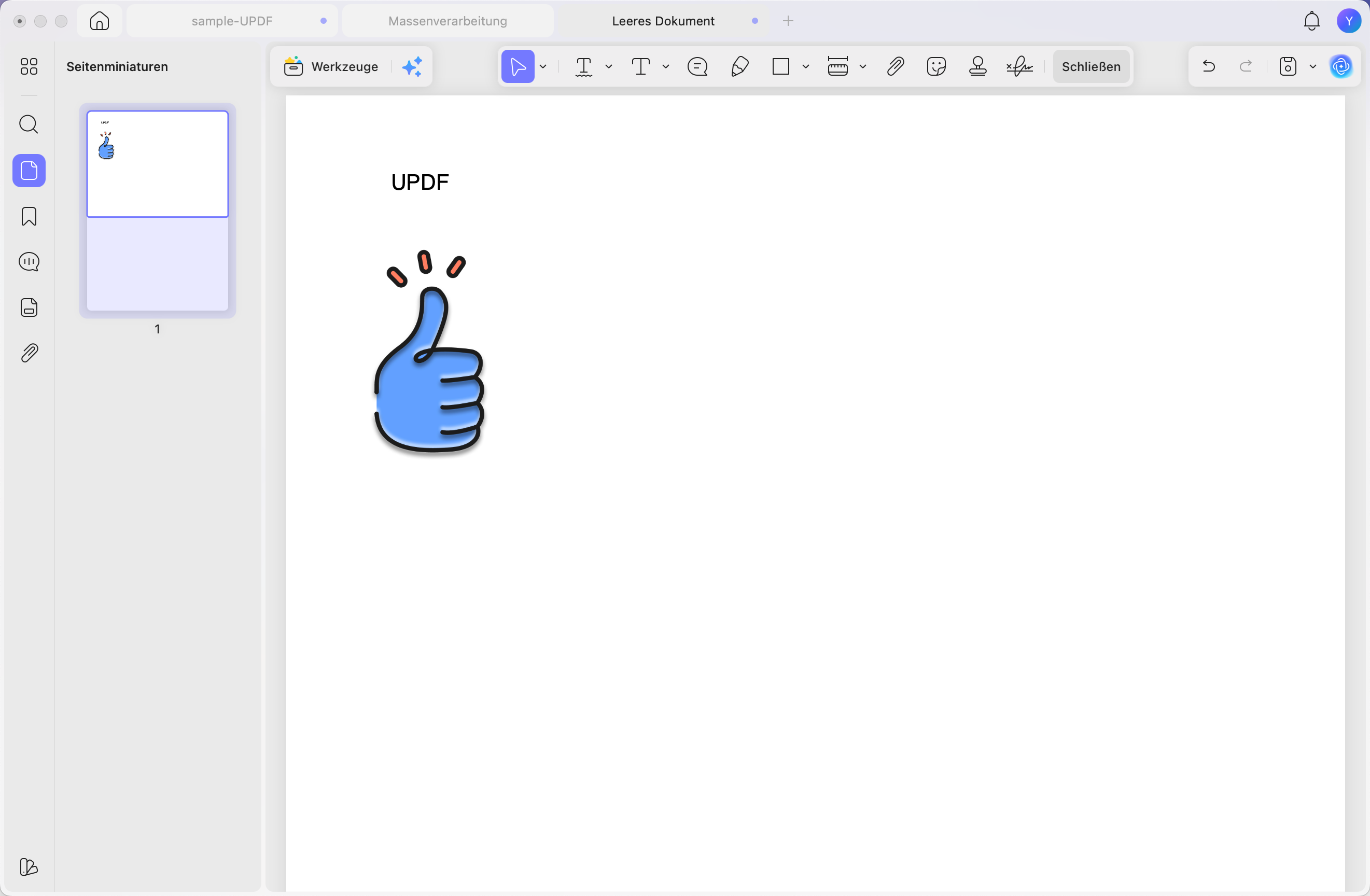Expand the measurement tool dropdown arrow
Viewport: 1370px width, 896px height.
pos(862,67)
